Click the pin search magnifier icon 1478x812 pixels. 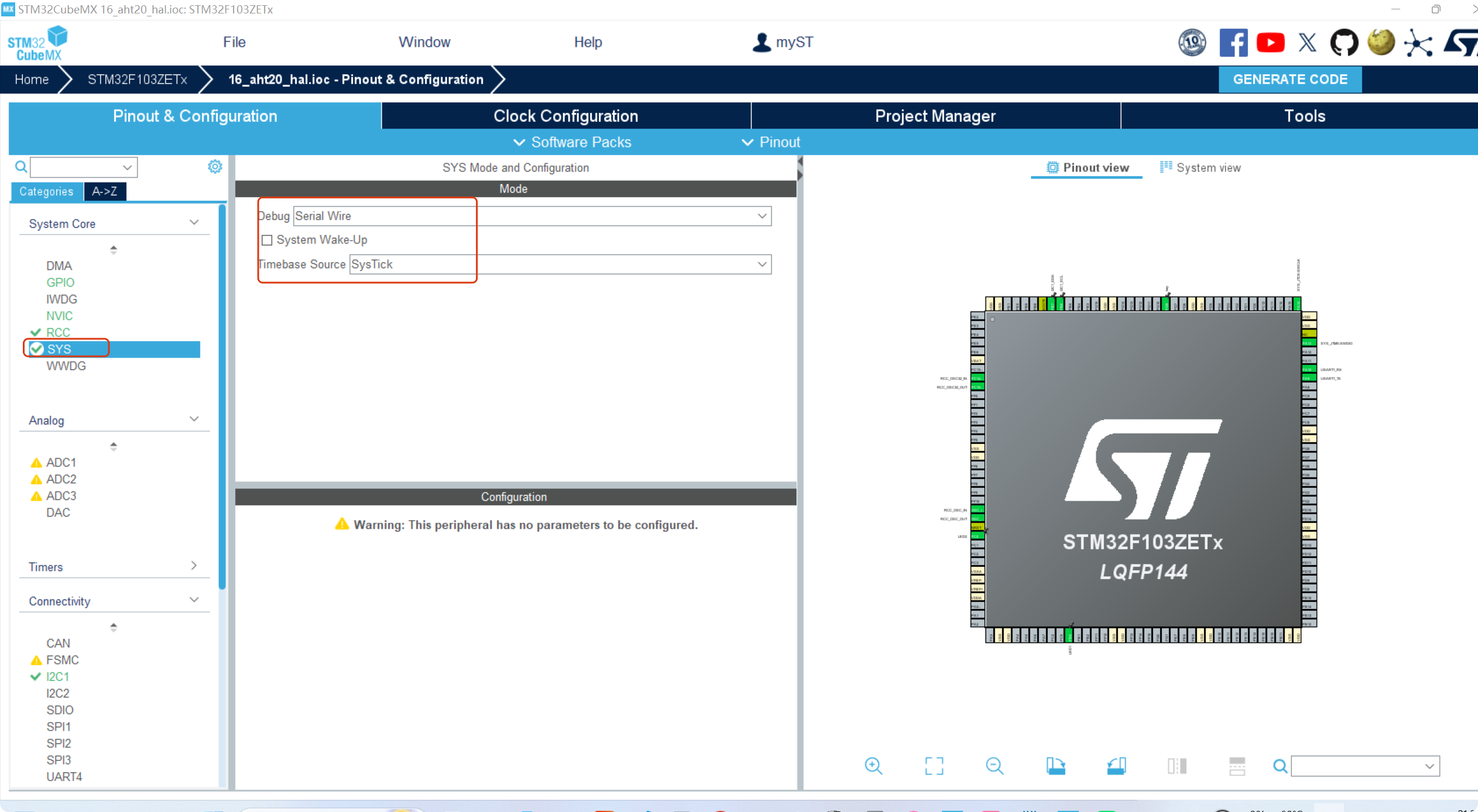click(x=1280, y=766)
